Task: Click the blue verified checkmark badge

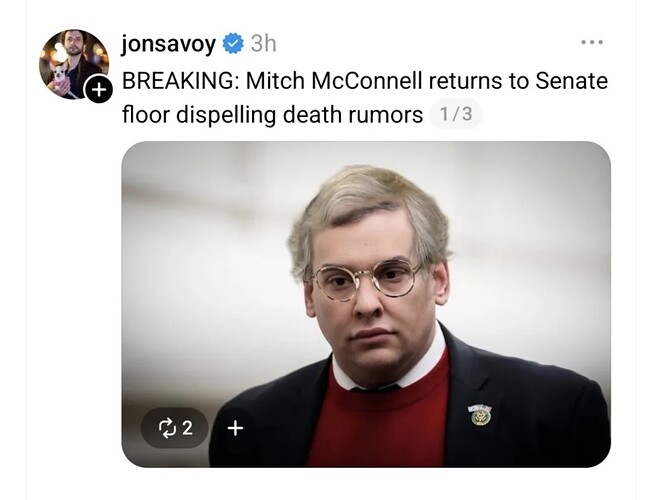Action: 233,43
